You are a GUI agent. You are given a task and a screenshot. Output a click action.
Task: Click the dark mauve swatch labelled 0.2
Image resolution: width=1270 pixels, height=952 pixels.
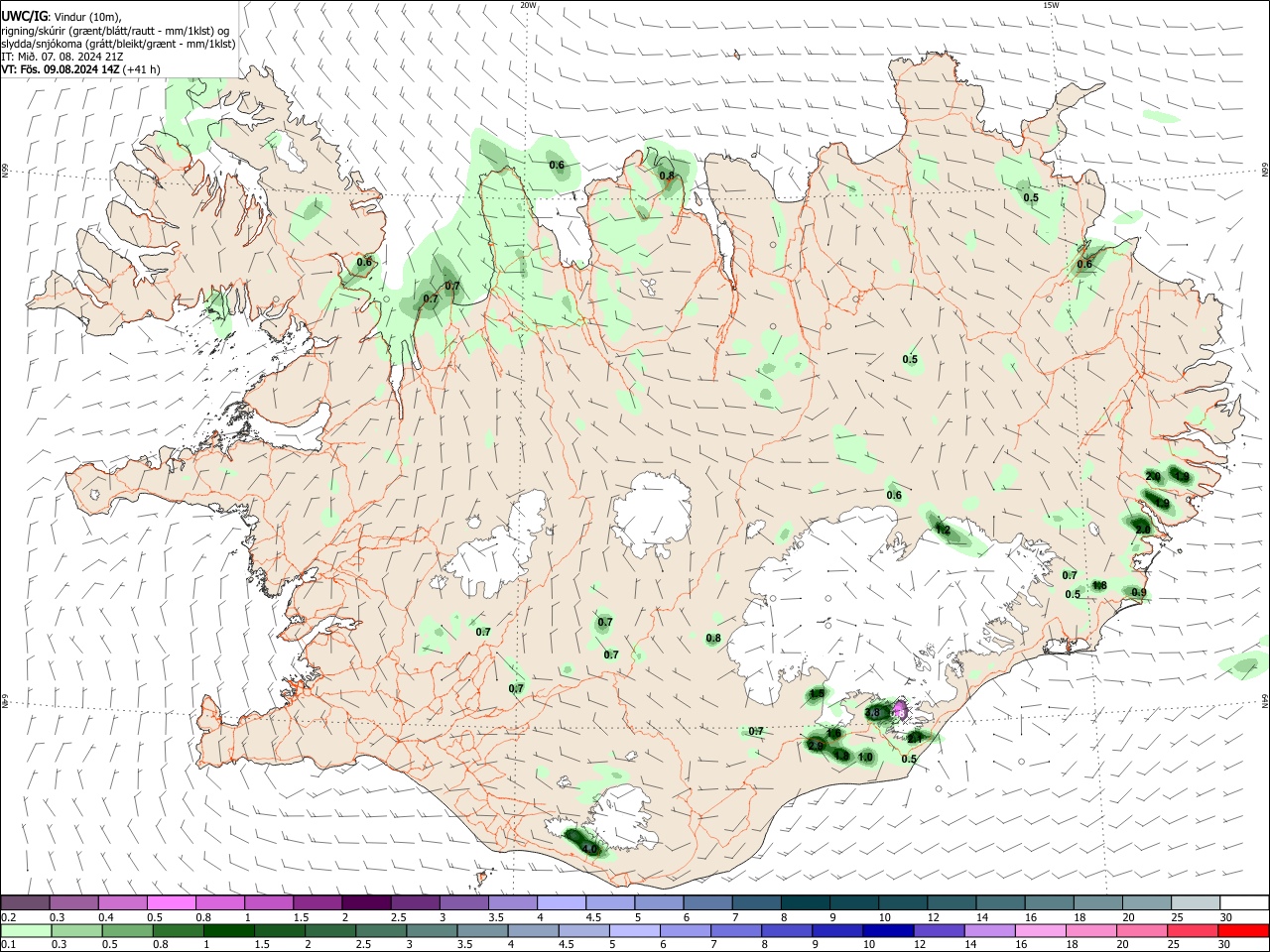tap(24, 902)
